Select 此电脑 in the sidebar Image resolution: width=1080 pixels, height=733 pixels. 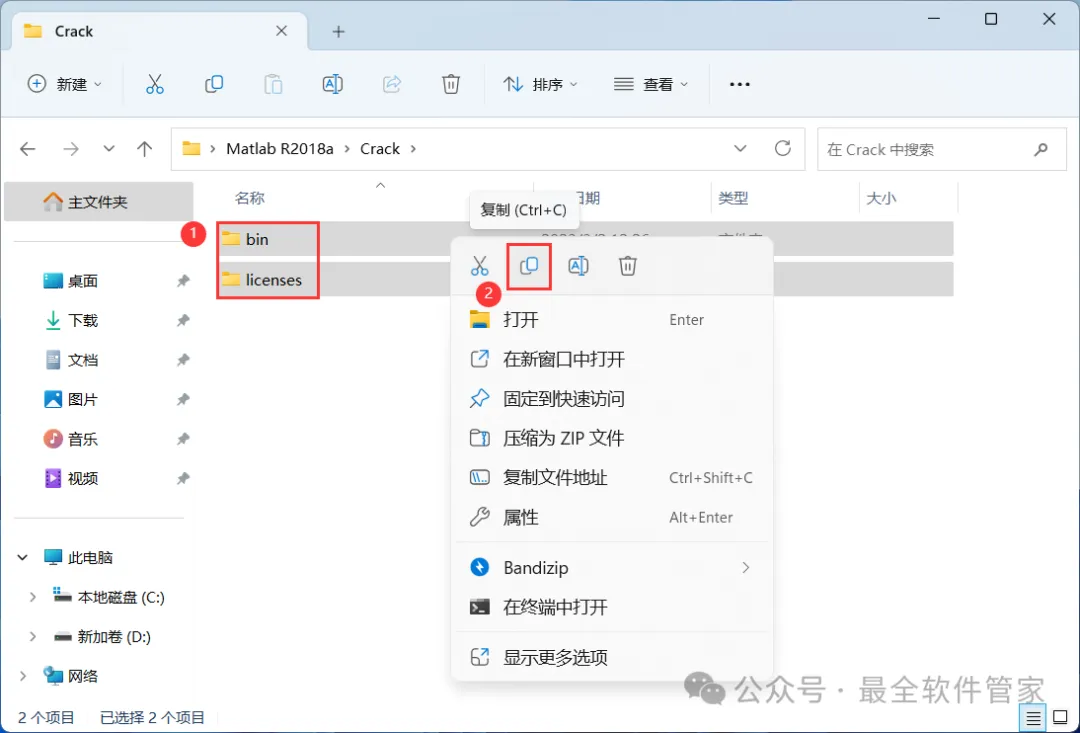pos(90,557)
